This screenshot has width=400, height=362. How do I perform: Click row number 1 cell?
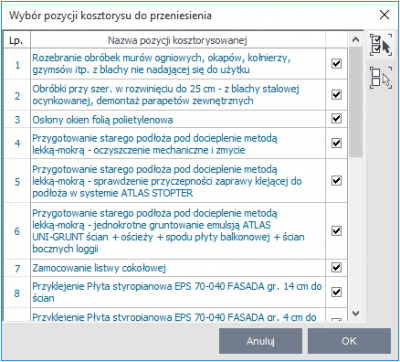tap(17, 64)
